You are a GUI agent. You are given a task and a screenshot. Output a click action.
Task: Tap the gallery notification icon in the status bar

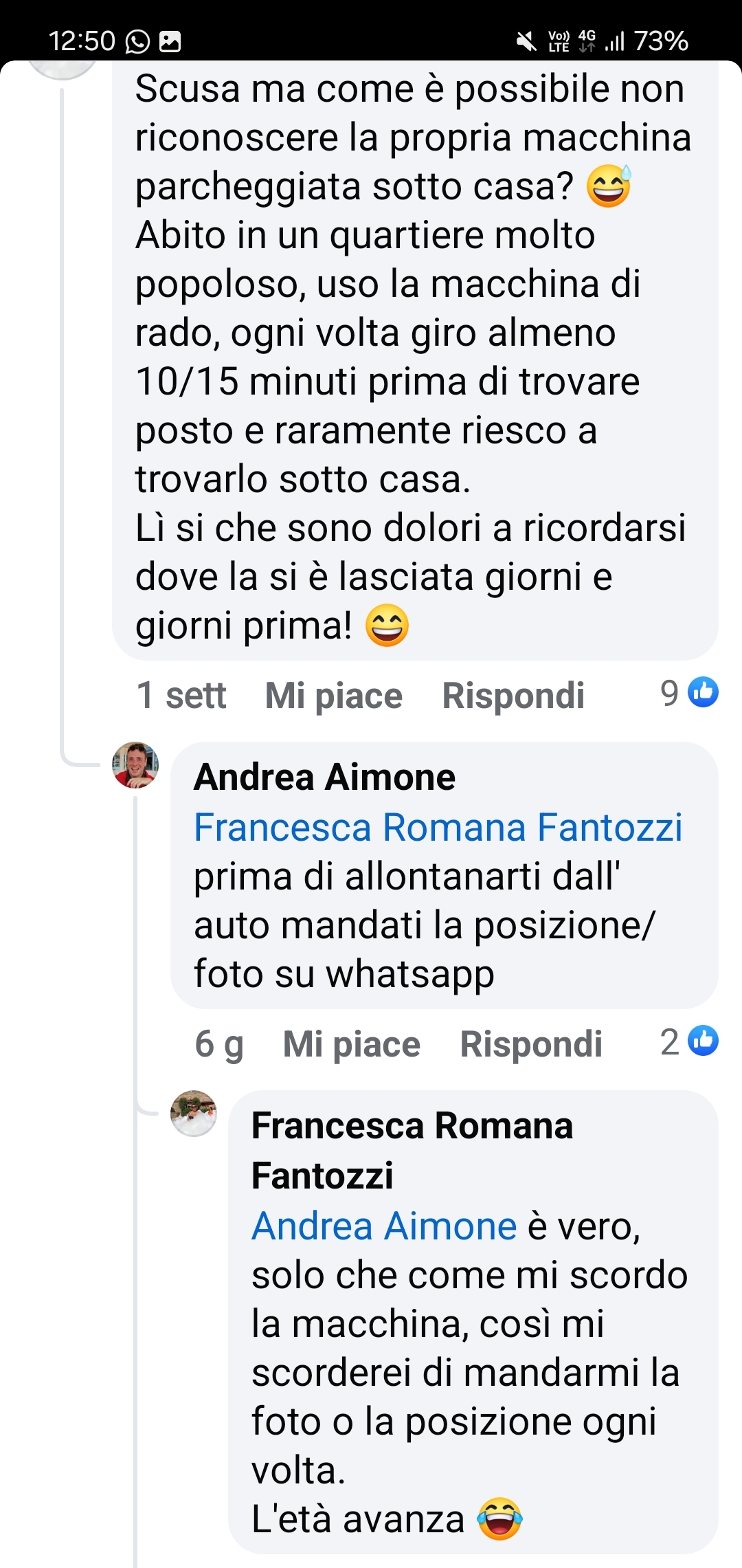point(170,41)
